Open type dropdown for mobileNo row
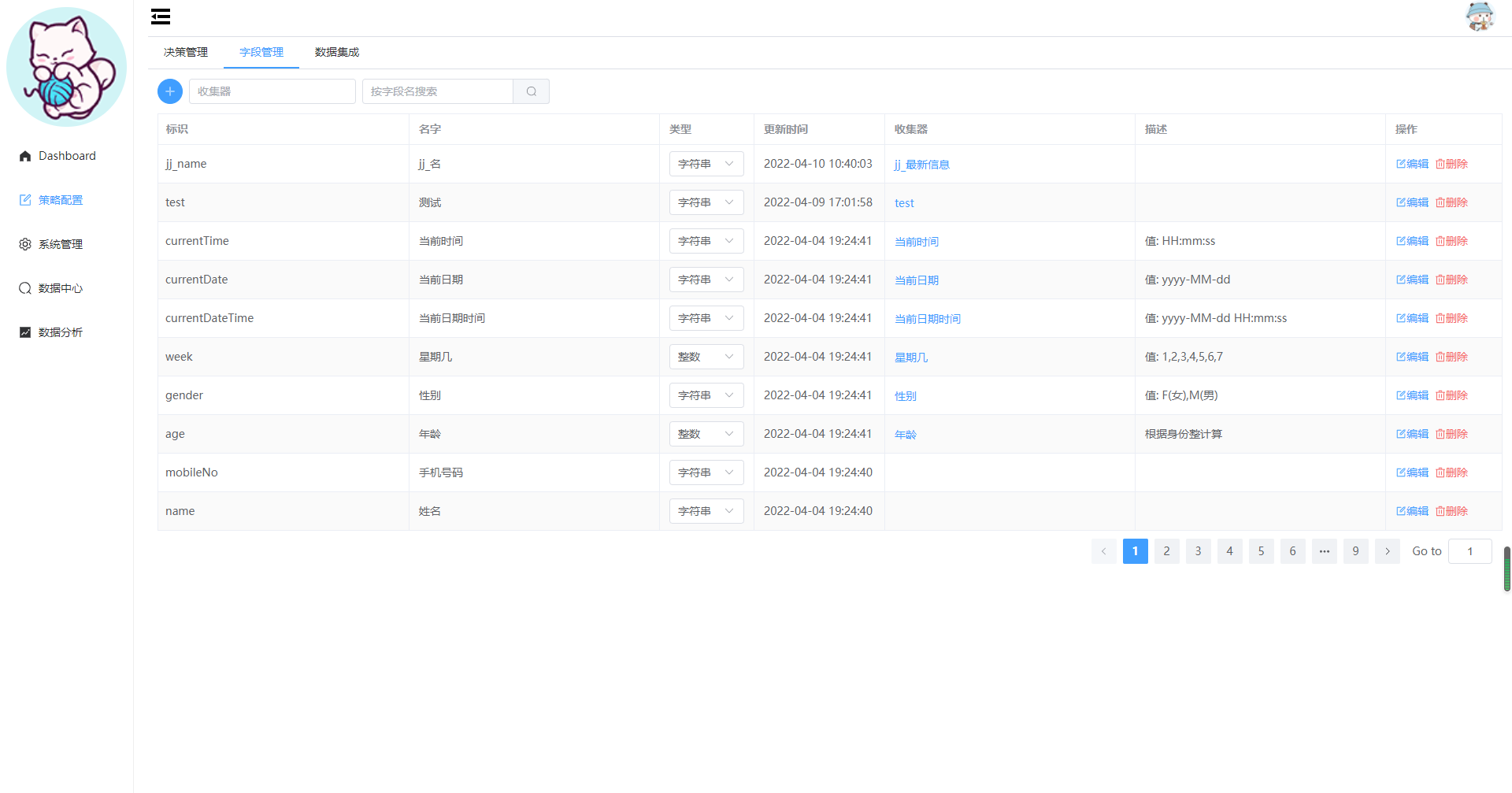The image size is (1512, 793). tap(706, 472)
